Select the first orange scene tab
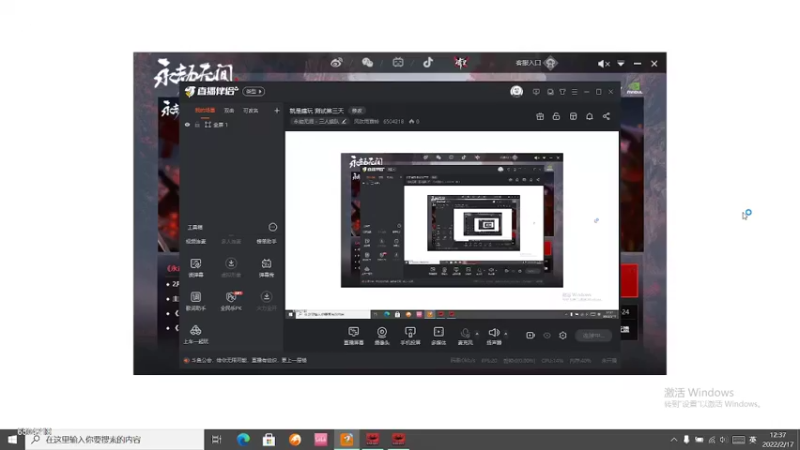 click(x=205, y=110)
